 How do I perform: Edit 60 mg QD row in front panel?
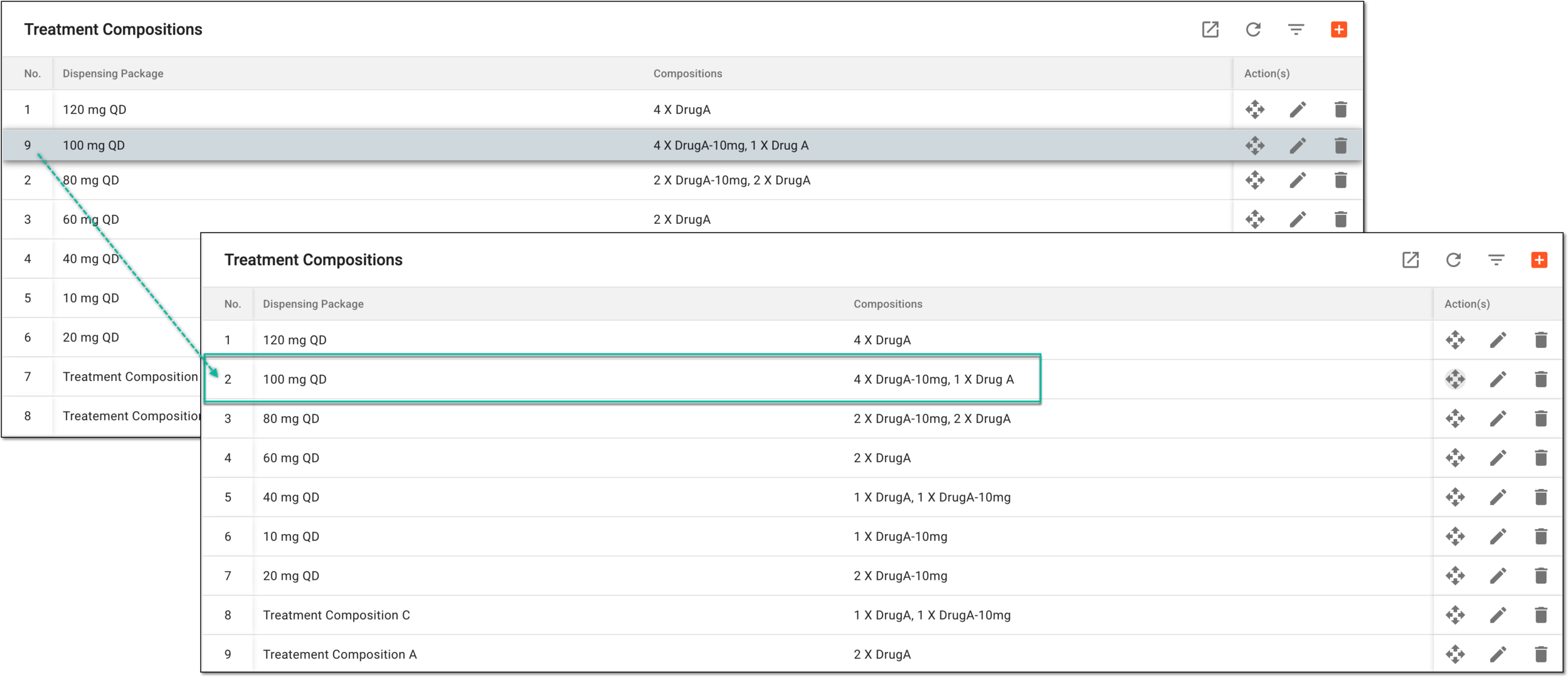pyautogui.click(x=1498, y=458)
